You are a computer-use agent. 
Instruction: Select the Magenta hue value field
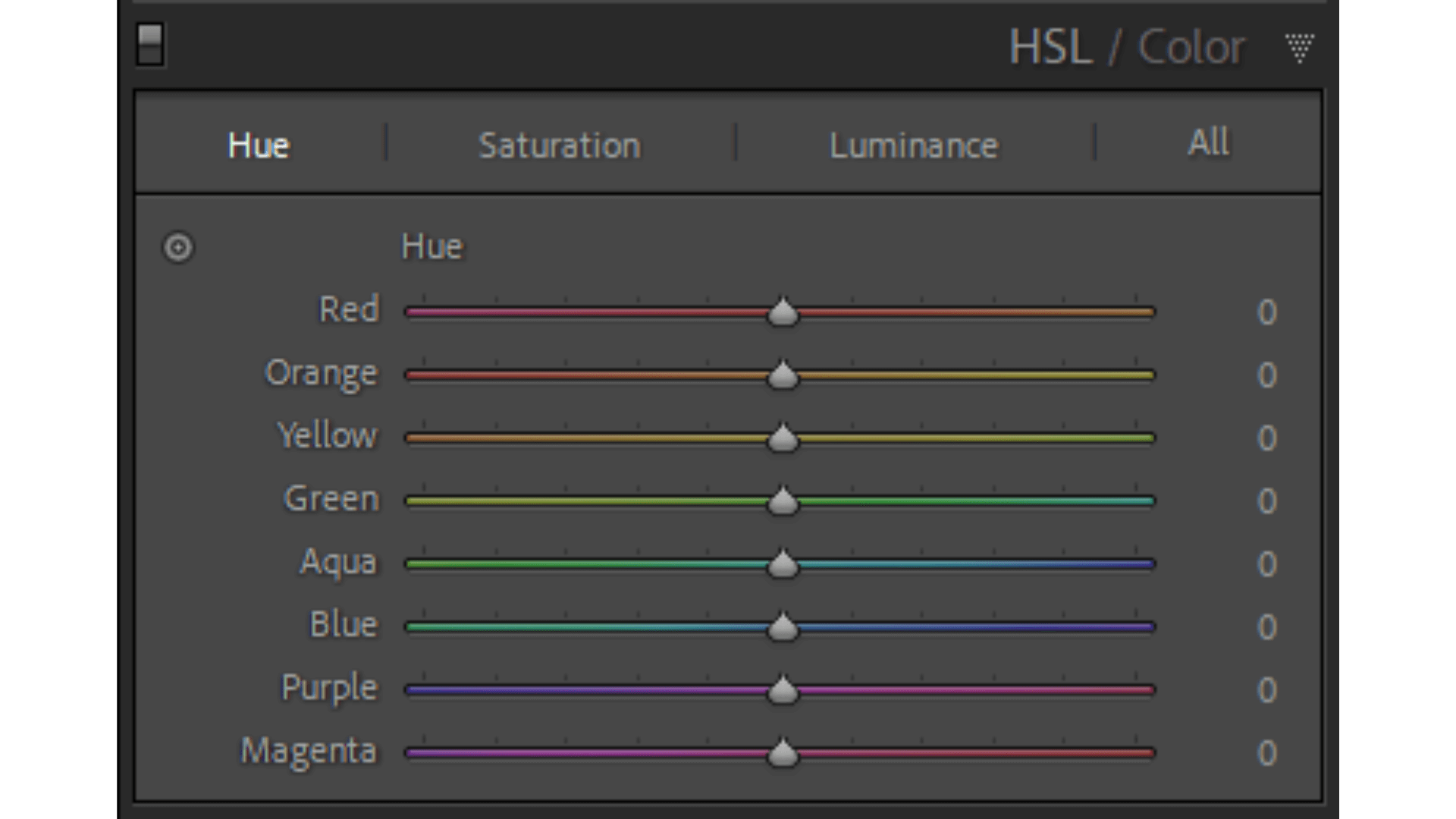pos(1266,752)
